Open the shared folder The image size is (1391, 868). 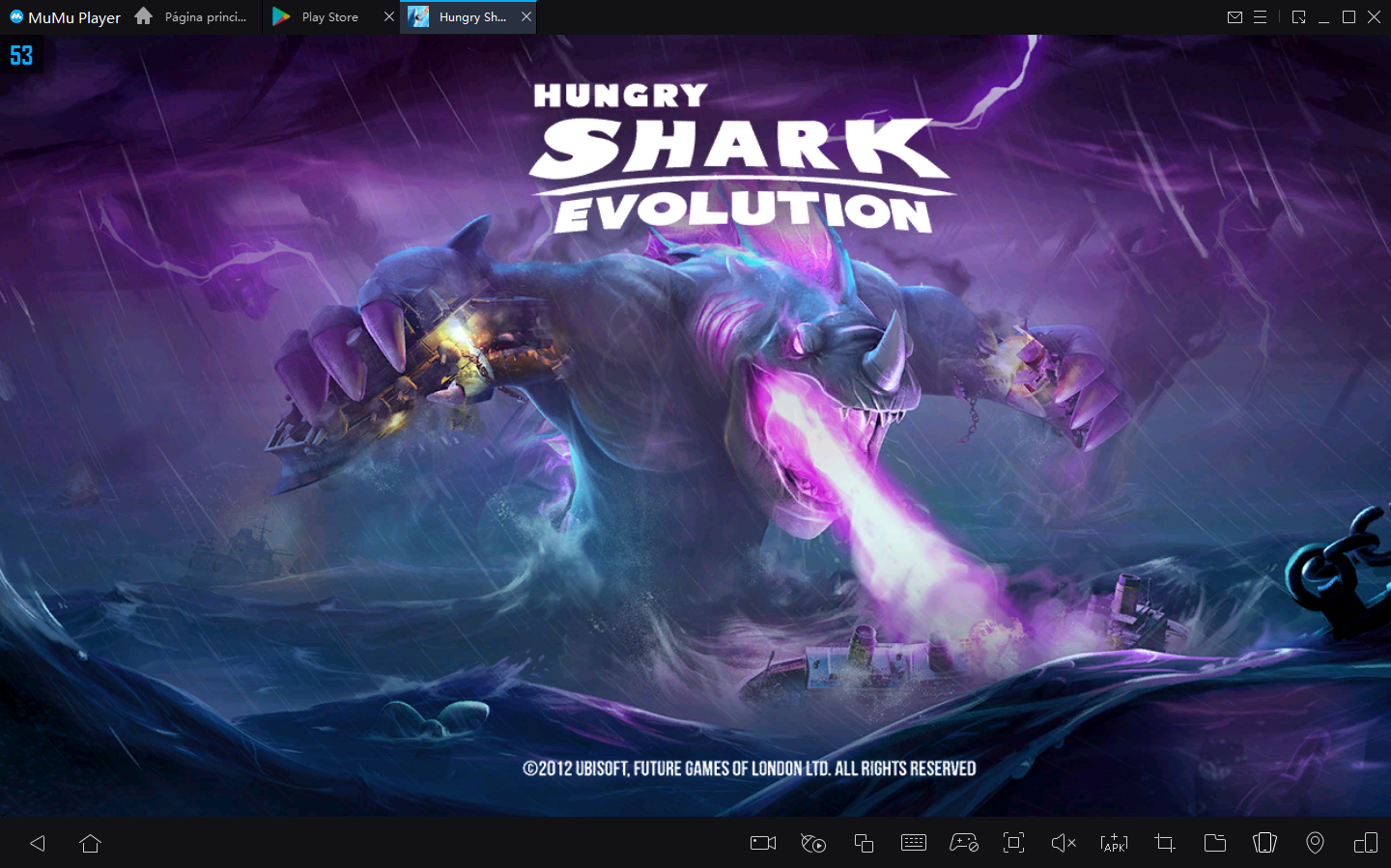point(1214,843)
